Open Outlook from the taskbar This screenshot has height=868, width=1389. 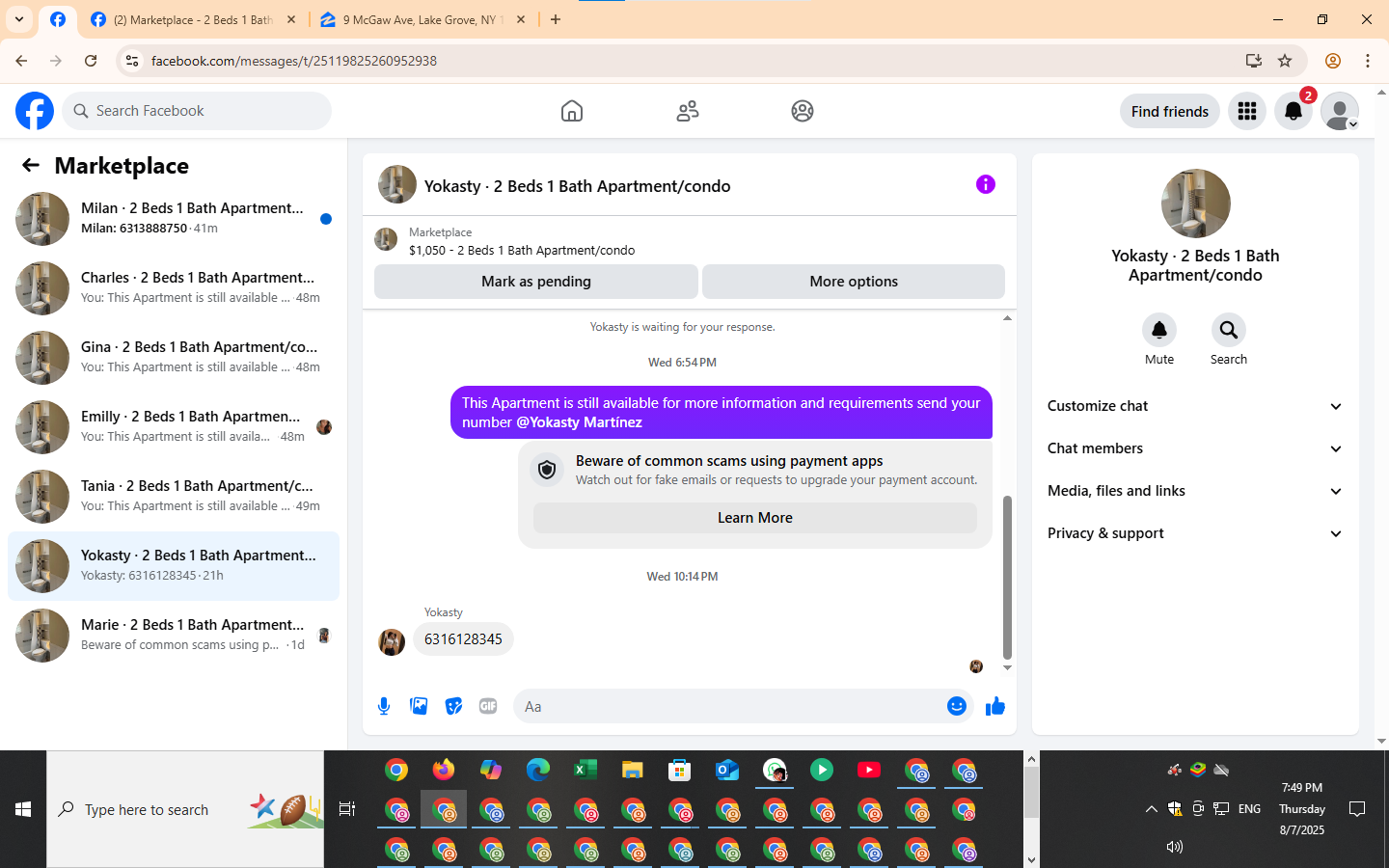[727, 770]
